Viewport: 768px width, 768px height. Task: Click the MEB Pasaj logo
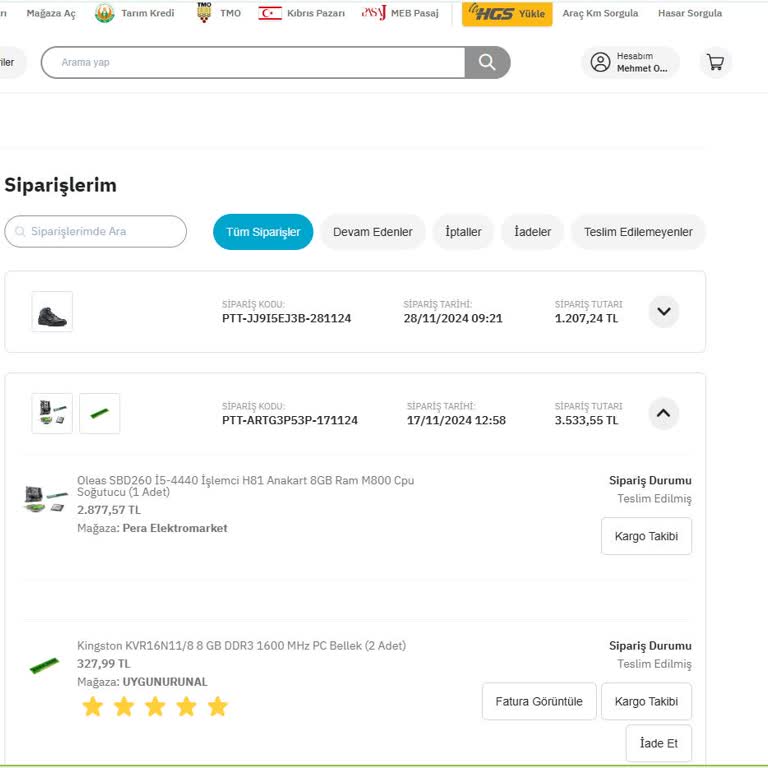pyautogui.click(x=374, y=13)
